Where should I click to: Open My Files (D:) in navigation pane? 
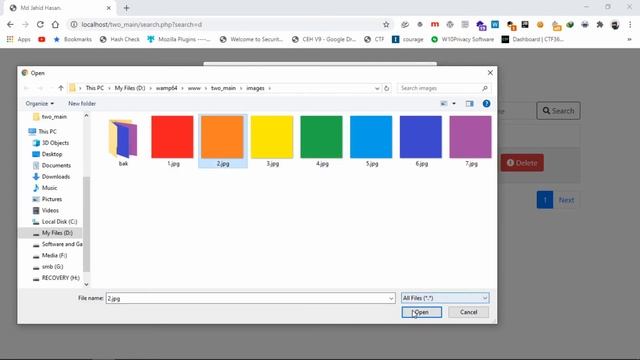pos(57,233)
